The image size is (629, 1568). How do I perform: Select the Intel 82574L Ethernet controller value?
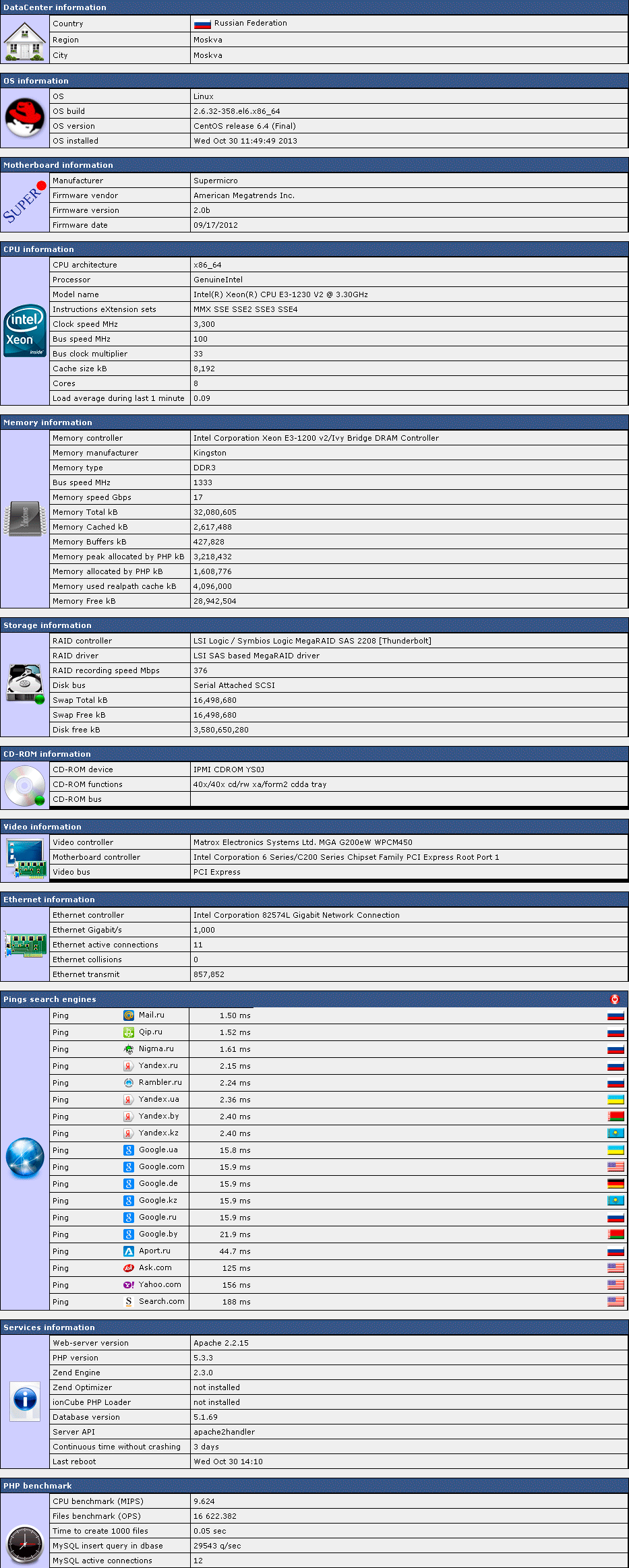[x=297, y=915]
